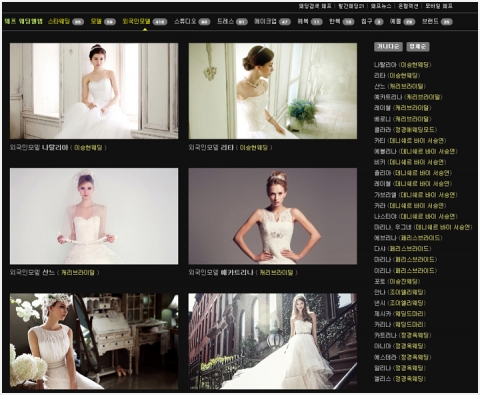
Task: Select 나스티아 (데니쉐르 바이 서승연) in the list
Action: [416, 216]
